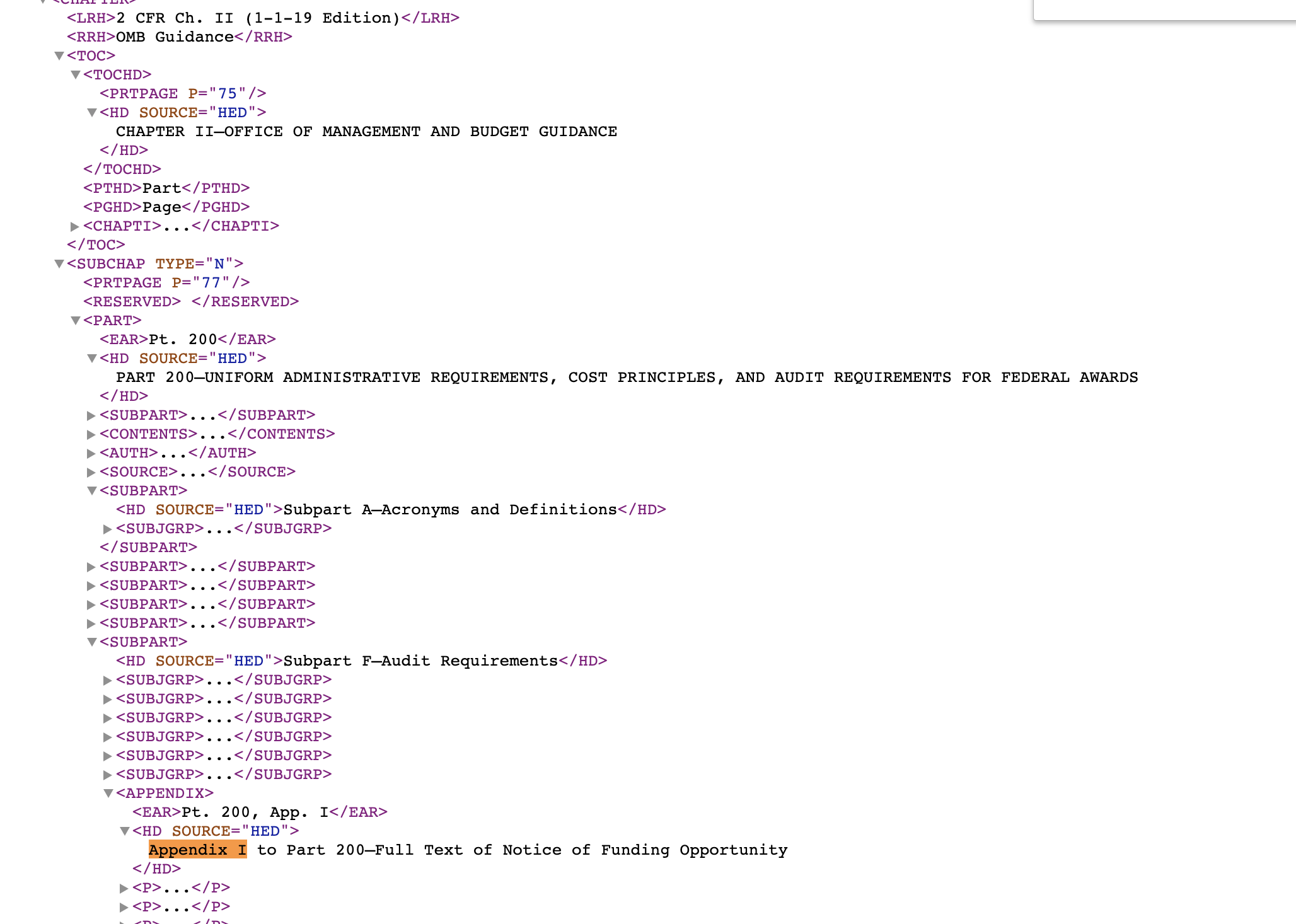This screenshot has width=1296, height=924.
Task: Click 'Part' text in PTHD
Action: coord(161,188)
